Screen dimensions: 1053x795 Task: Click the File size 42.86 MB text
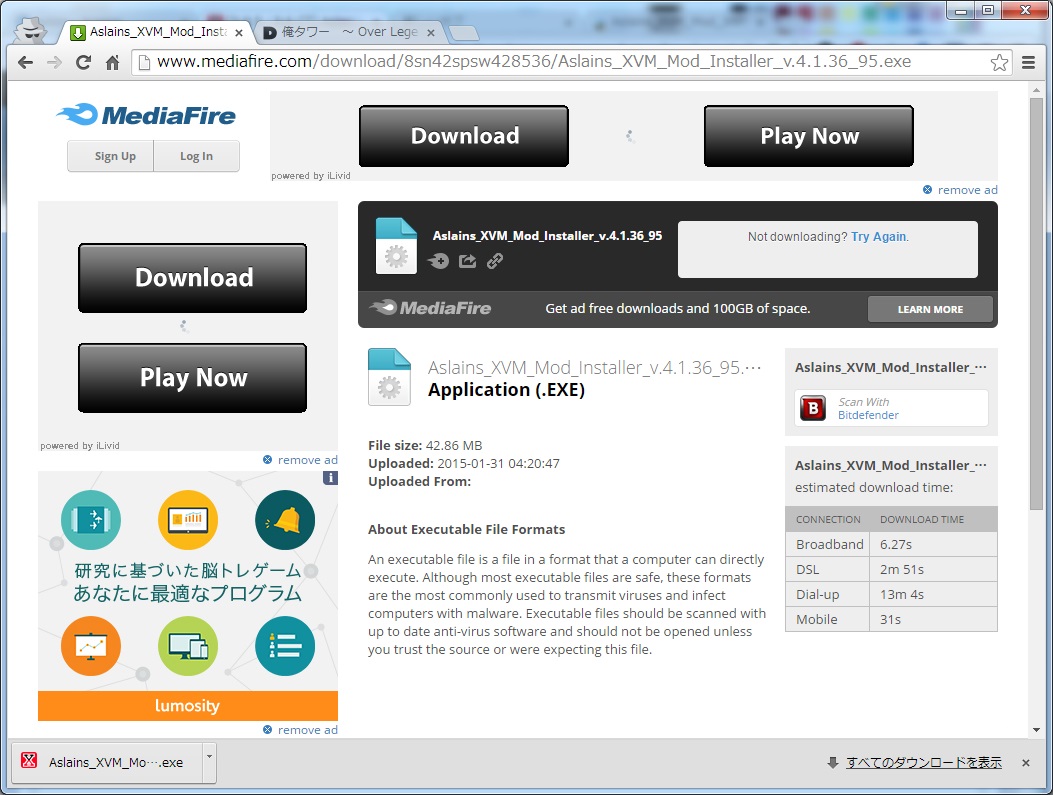425,445
